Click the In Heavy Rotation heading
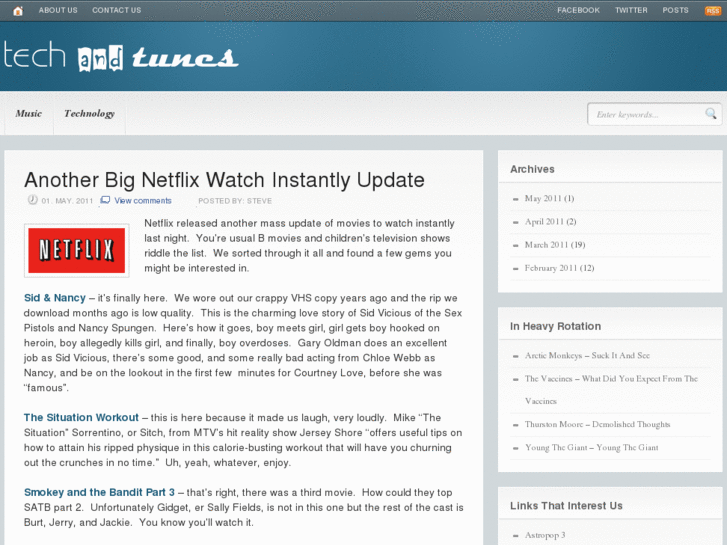727x545 pixels. 555,326
